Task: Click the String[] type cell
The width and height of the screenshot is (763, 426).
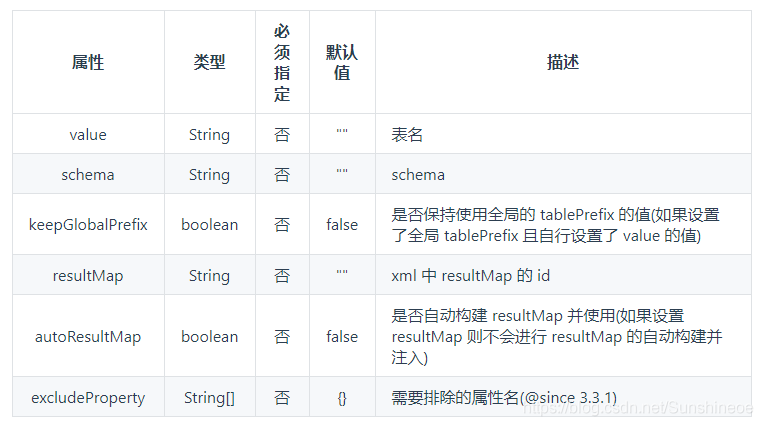Action: click(210, 397)
